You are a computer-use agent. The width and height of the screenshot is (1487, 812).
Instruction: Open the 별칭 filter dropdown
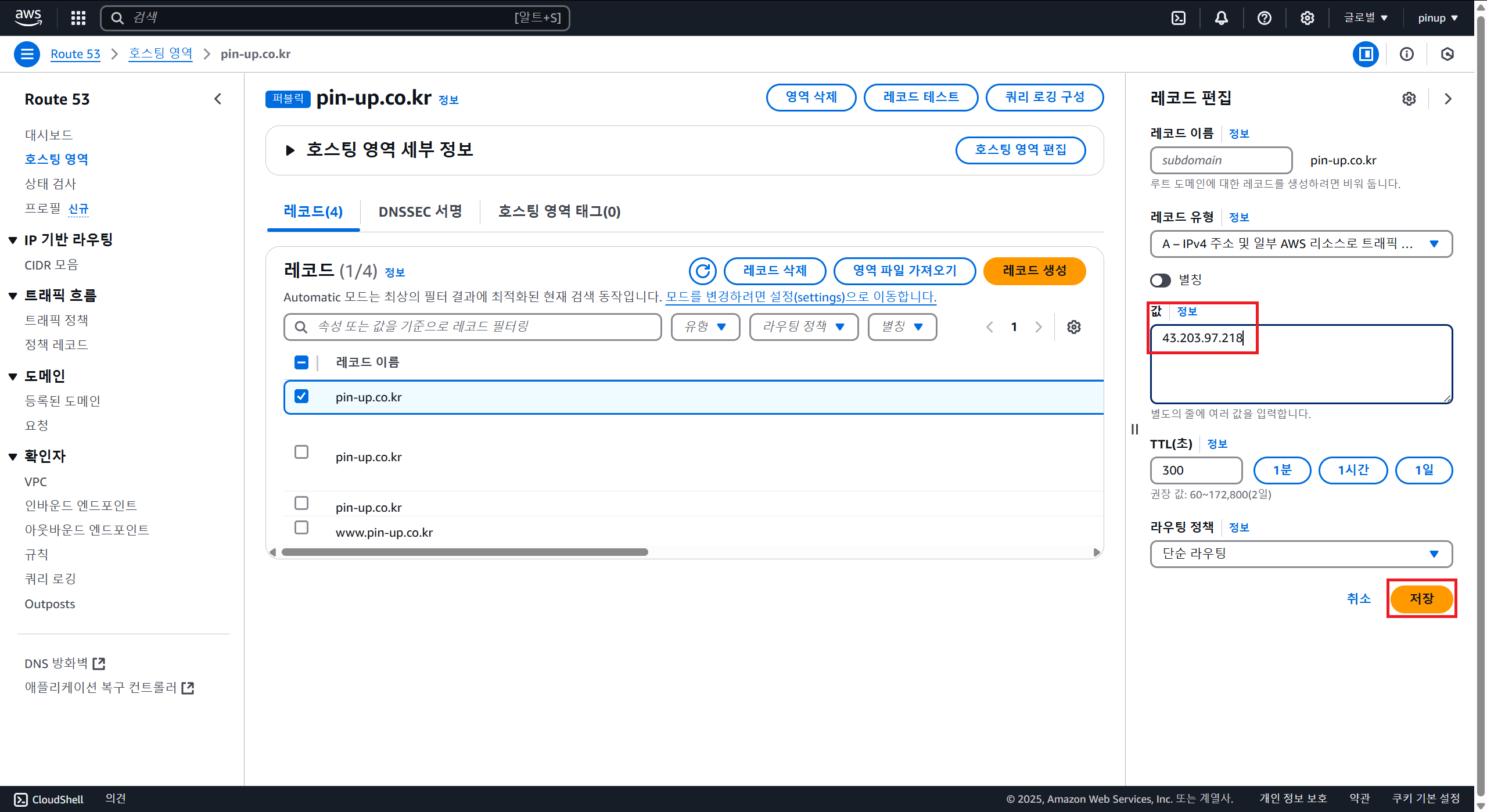pos(902,327)
